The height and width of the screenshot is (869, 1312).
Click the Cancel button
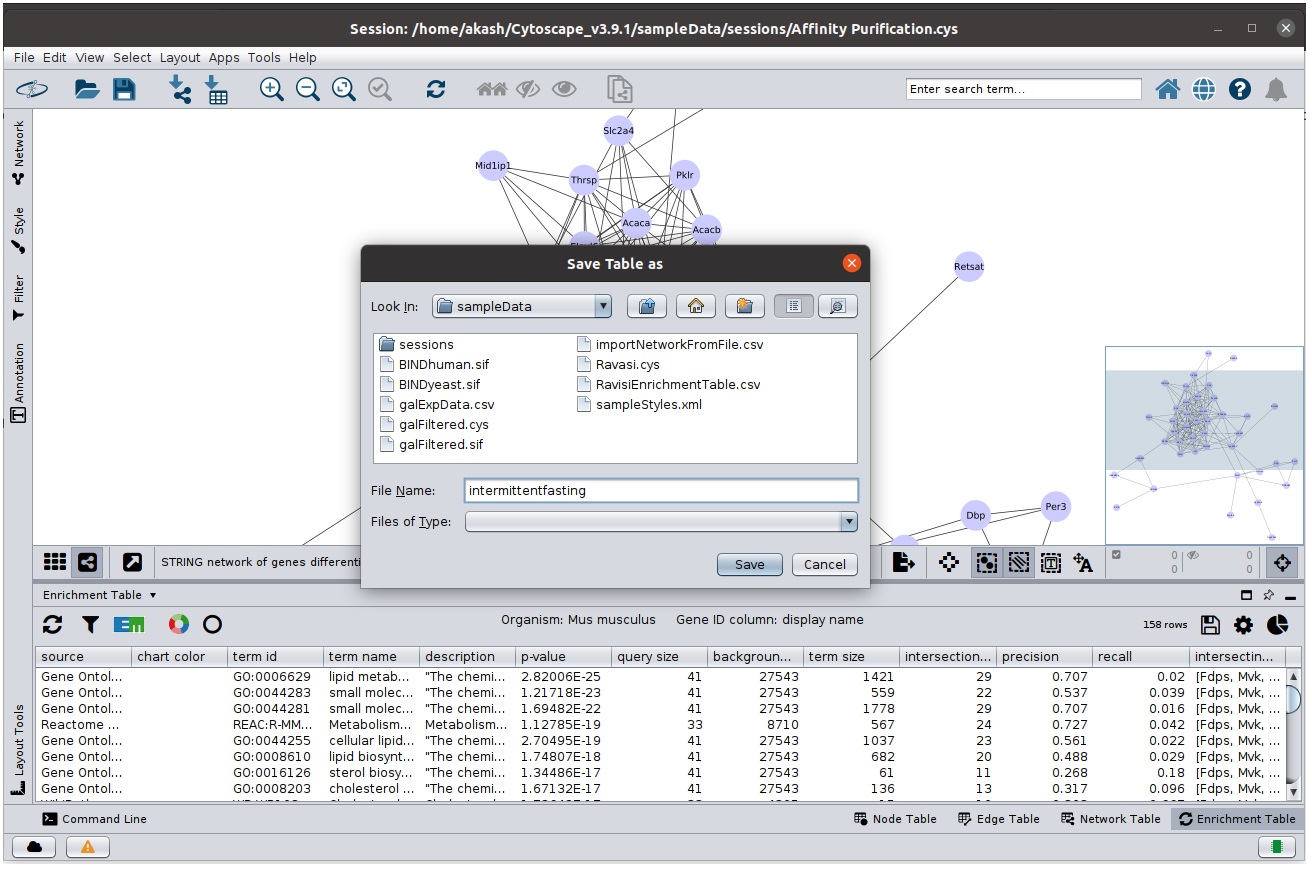(x=824, y=565)
